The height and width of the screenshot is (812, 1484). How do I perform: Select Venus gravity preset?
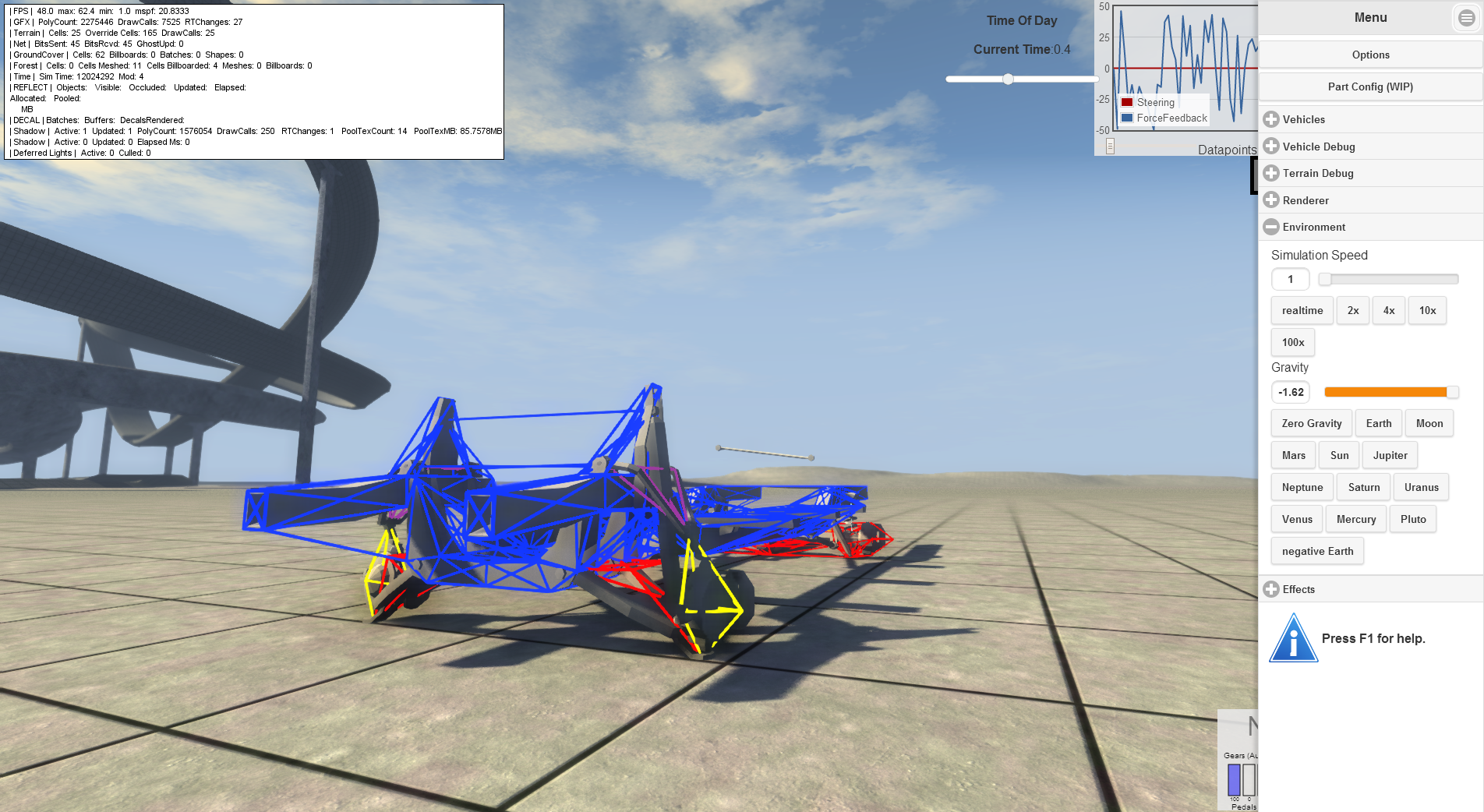(x=1297, y=519)
